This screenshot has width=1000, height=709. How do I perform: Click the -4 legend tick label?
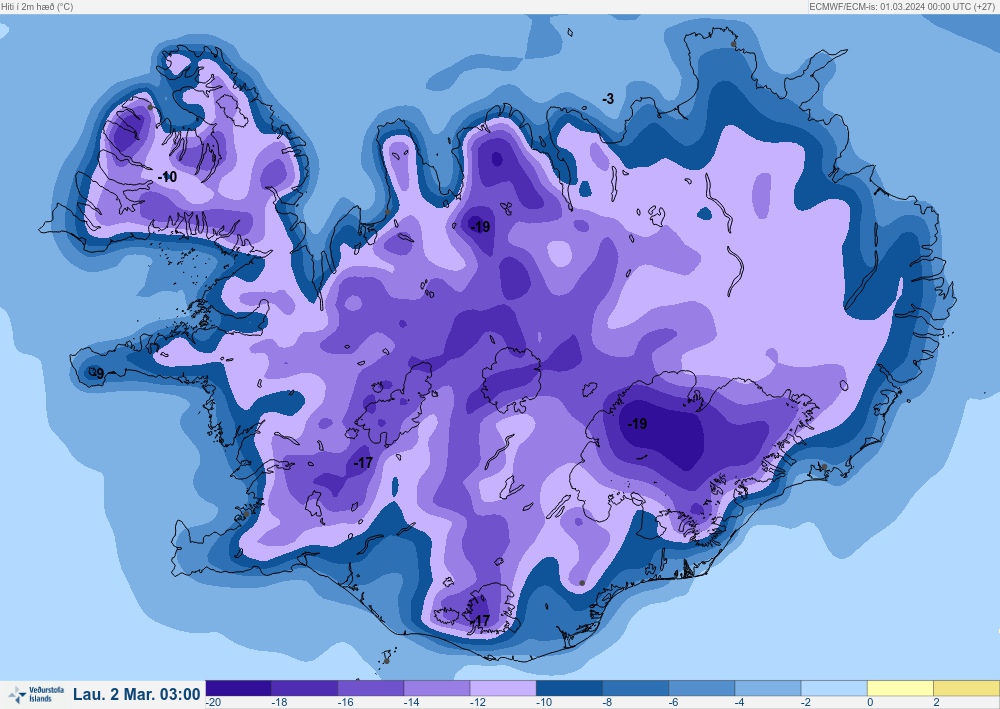(x=740, y=703)
